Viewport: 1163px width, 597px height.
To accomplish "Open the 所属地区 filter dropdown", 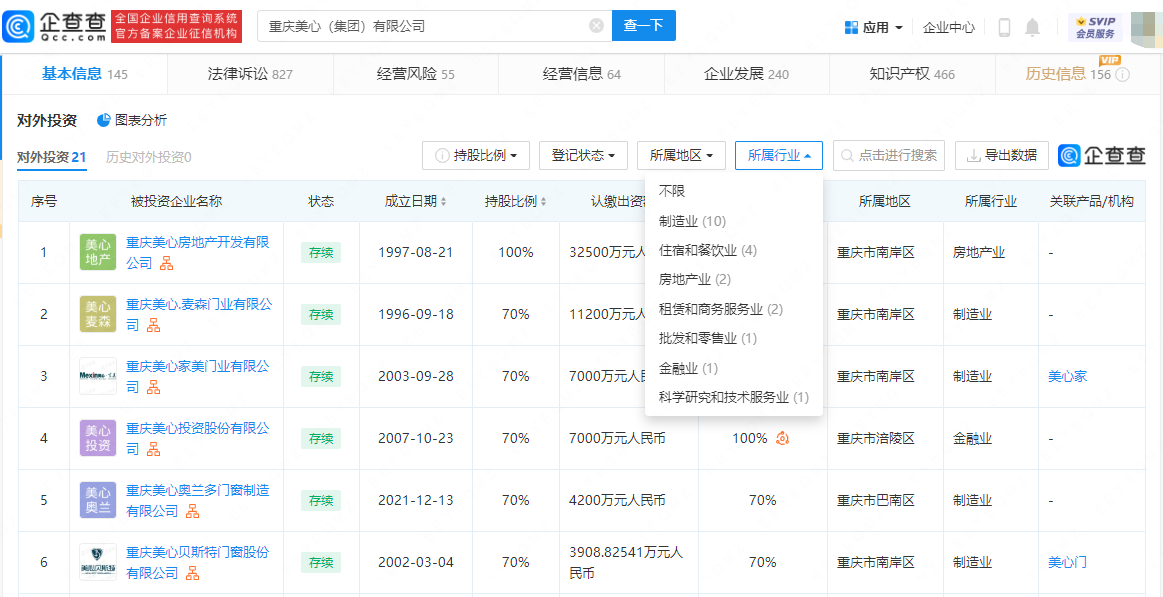I will tap(680, 155).
